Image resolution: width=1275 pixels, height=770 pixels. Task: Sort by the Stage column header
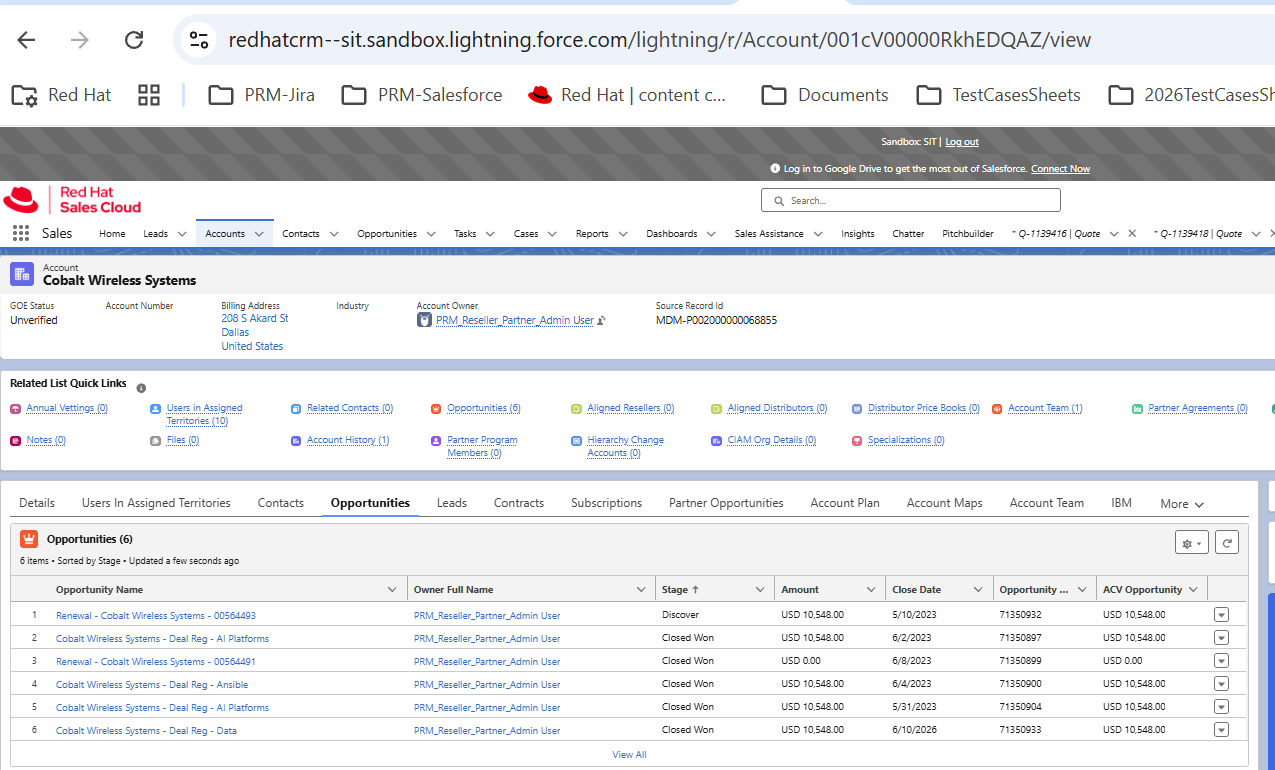click(680, 590)
